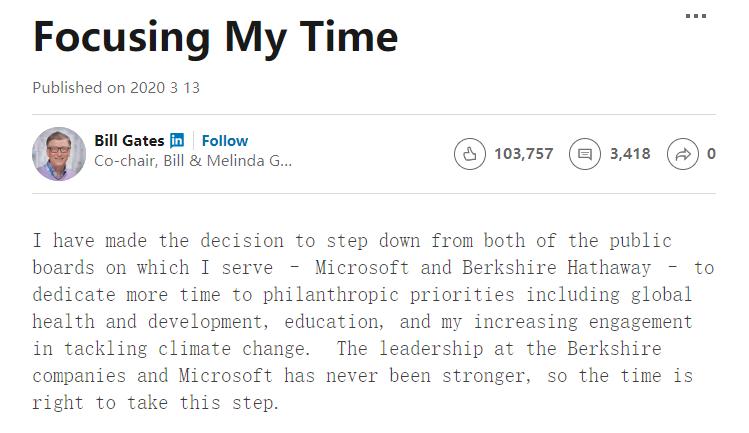View the 103,757 likes count
Screen dimensions: 749x433
pyautogui.click(x=523, y=154)
